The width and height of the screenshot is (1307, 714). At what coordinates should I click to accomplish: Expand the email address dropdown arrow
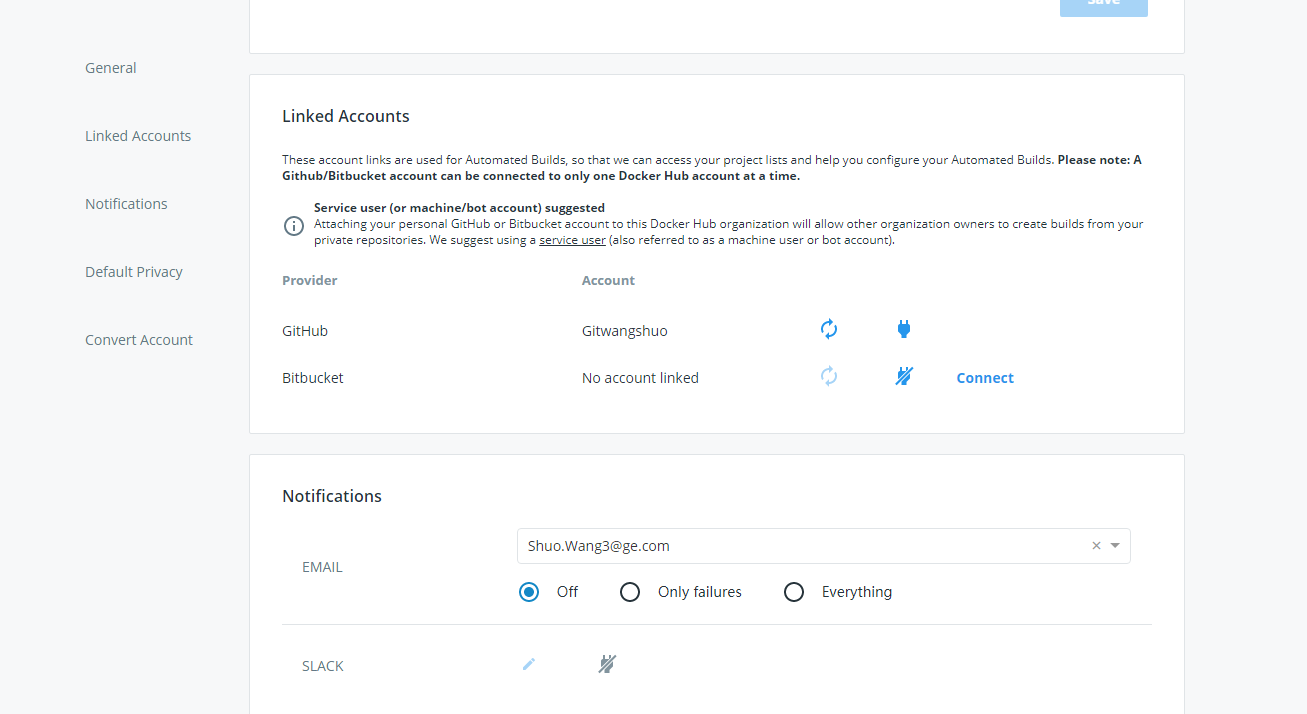[1115, 546]
